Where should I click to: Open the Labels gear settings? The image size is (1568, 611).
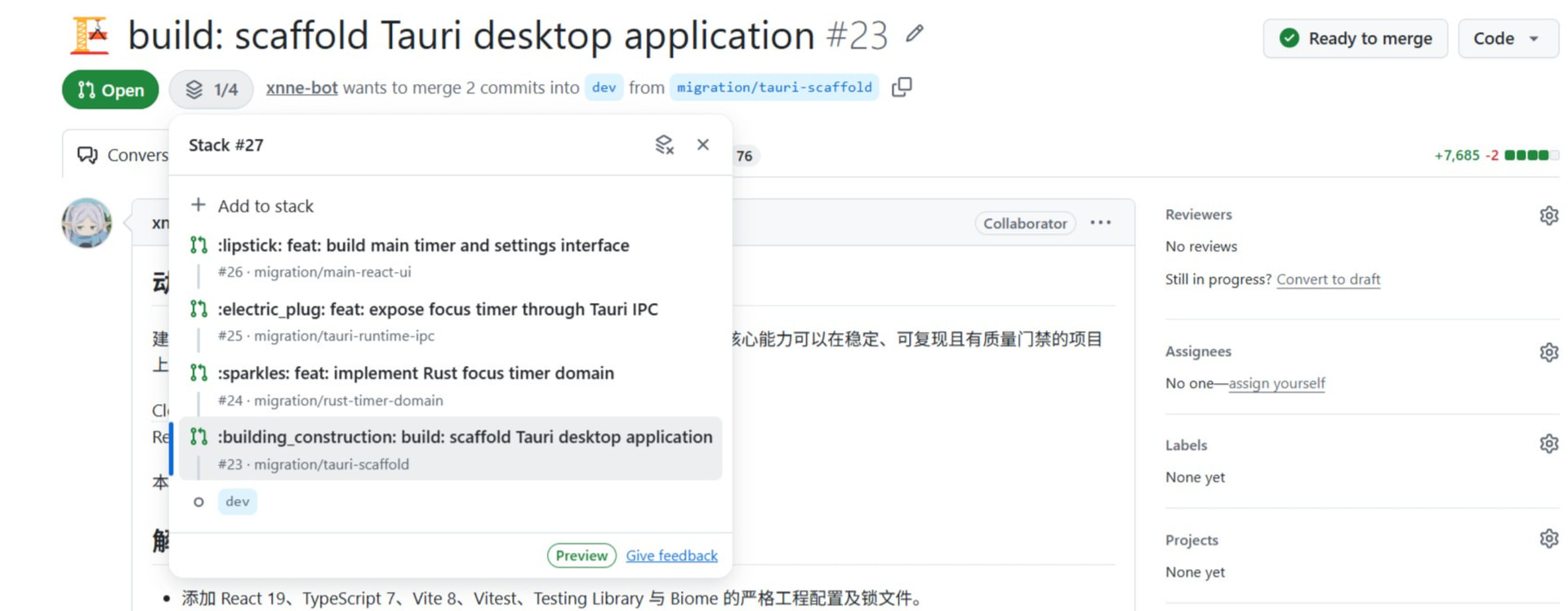(x=1548, y=444)
